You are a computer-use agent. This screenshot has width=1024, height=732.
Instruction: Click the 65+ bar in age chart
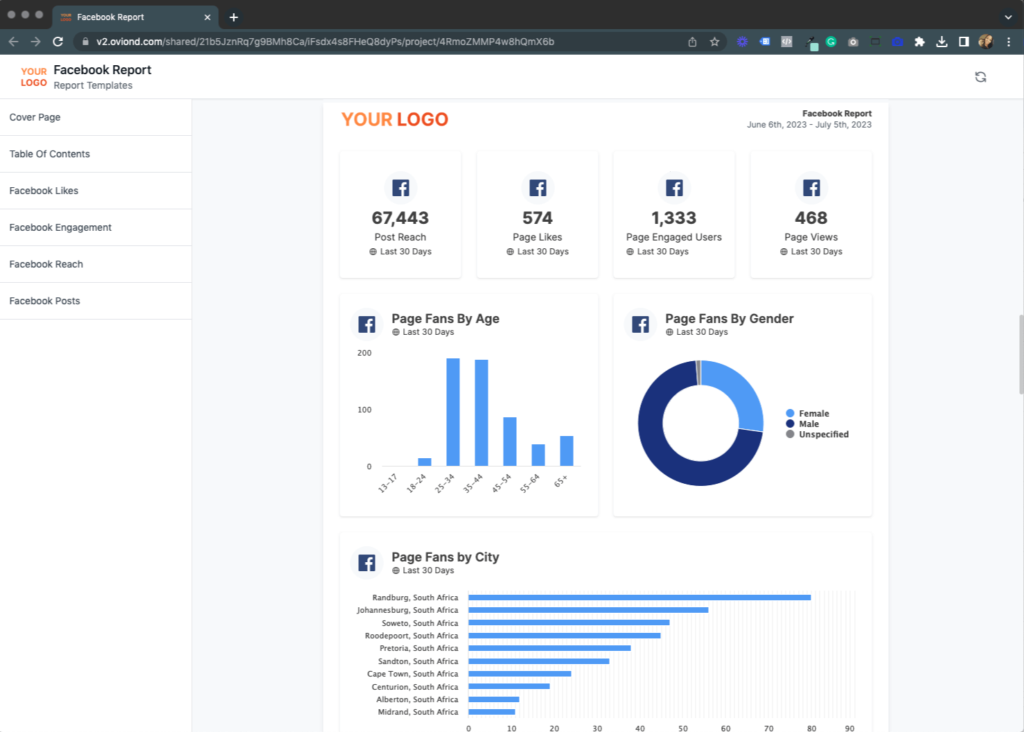(566, 451)
